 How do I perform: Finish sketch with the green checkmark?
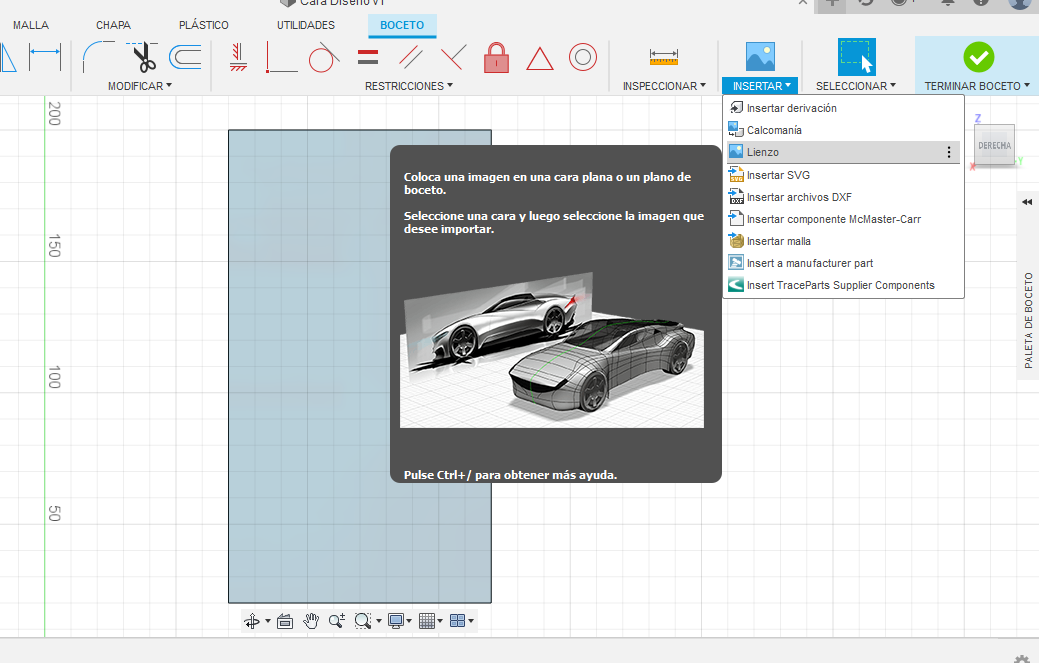pos(977,57)
